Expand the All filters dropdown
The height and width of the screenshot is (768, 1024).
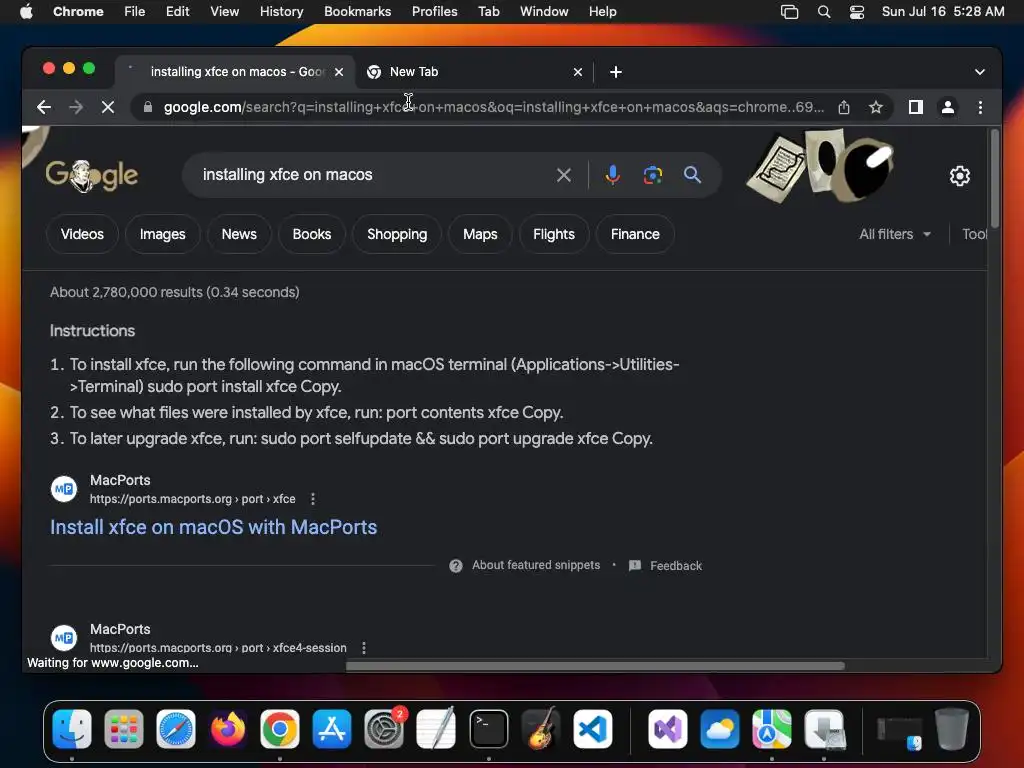[895, 234]
